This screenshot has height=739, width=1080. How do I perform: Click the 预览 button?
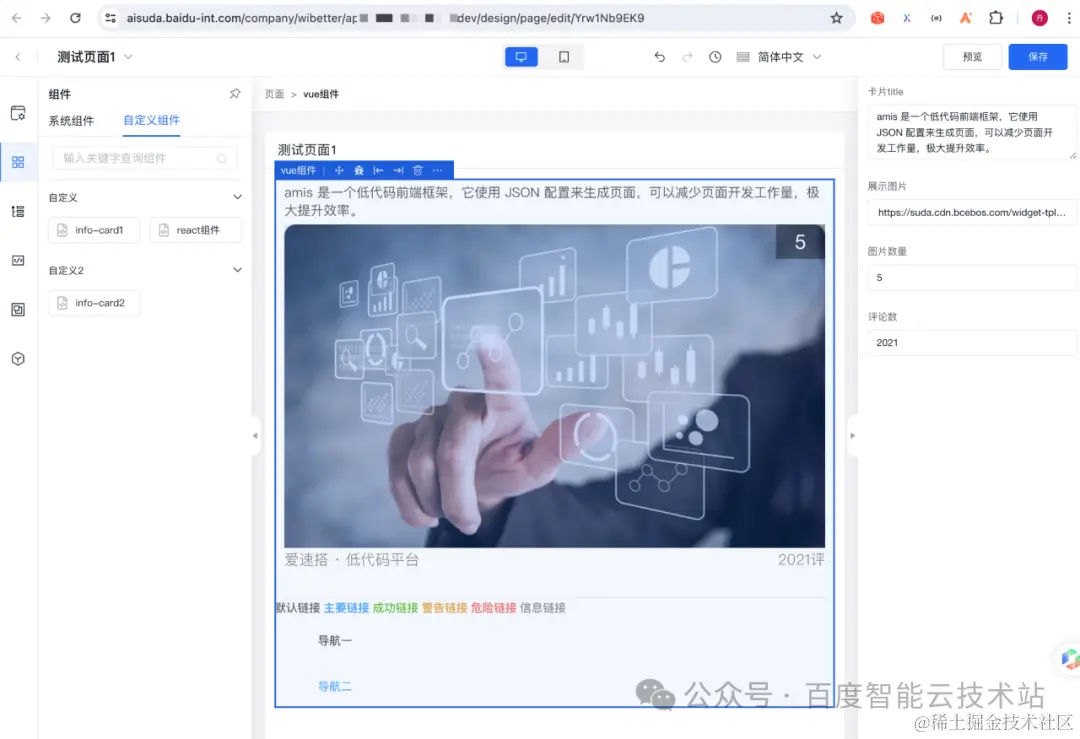972,57
